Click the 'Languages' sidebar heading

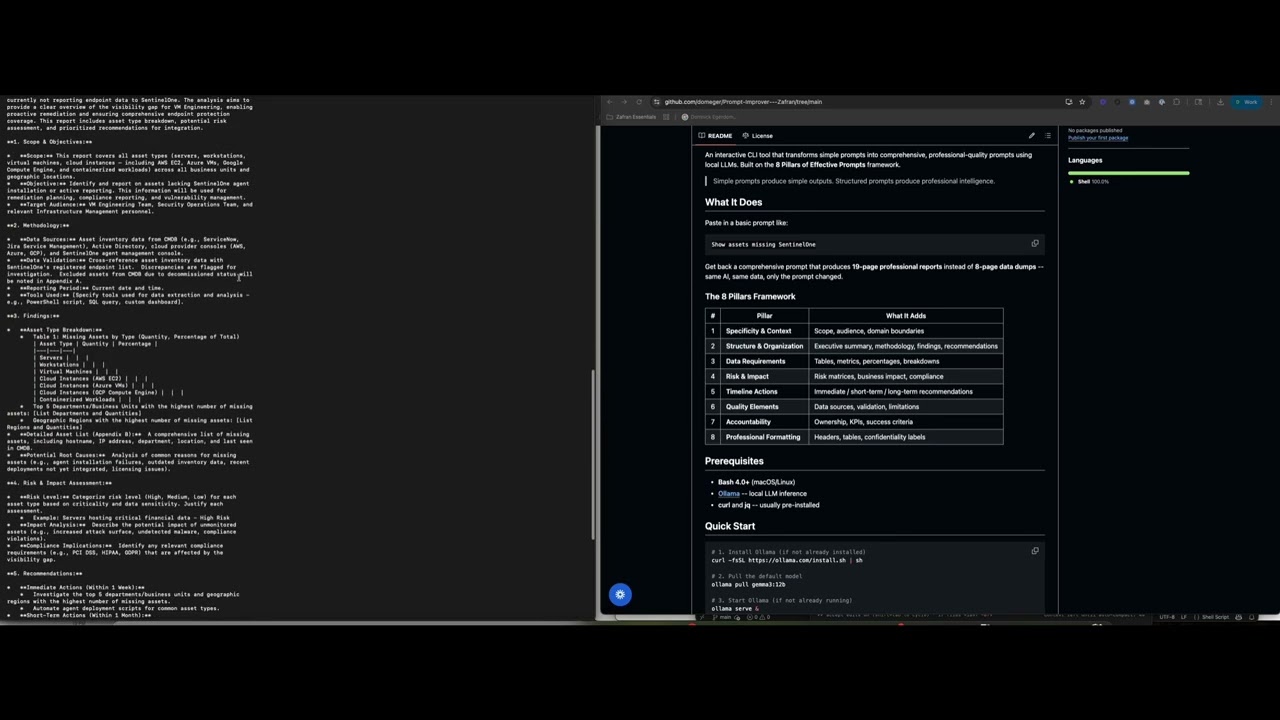coord(1085,160)
